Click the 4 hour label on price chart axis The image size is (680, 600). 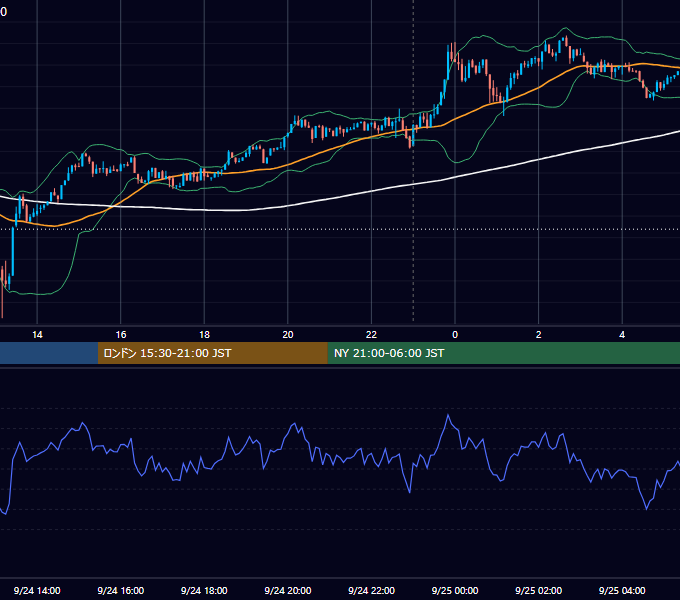click(x=622, y=335)
